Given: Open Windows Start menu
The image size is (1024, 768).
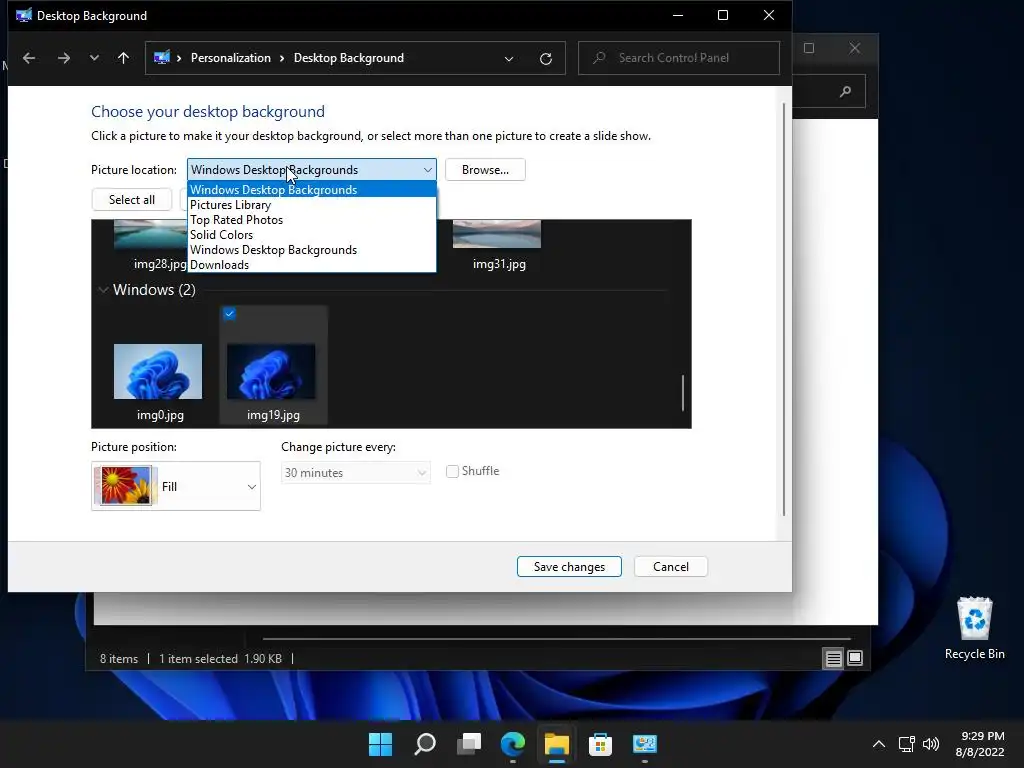Looking at the screenshot, I should pyautogui.click(x=381, y=744).
